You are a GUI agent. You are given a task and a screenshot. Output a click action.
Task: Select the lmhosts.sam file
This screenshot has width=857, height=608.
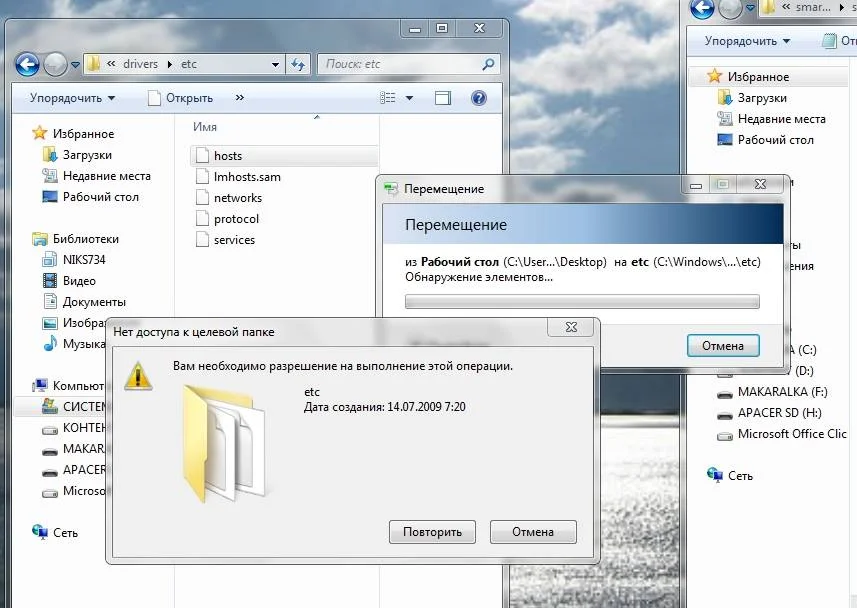pyautogui.click(x=246, y=177)
